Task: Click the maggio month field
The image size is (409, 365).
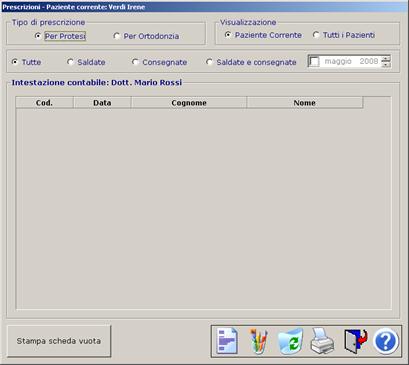Action: [x=338, y=61]
